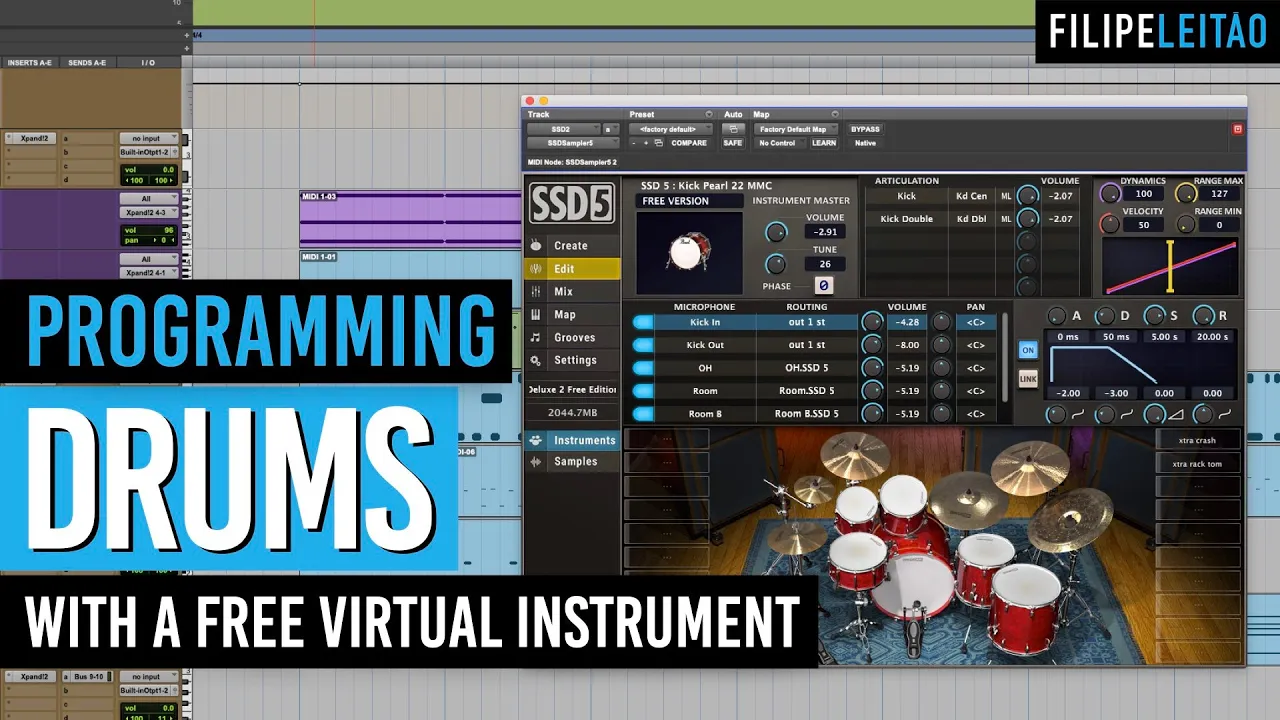Click the Instrument Master VOLUME knob
The height and width of the screenshot is (720, 1280).
(776, 232)
